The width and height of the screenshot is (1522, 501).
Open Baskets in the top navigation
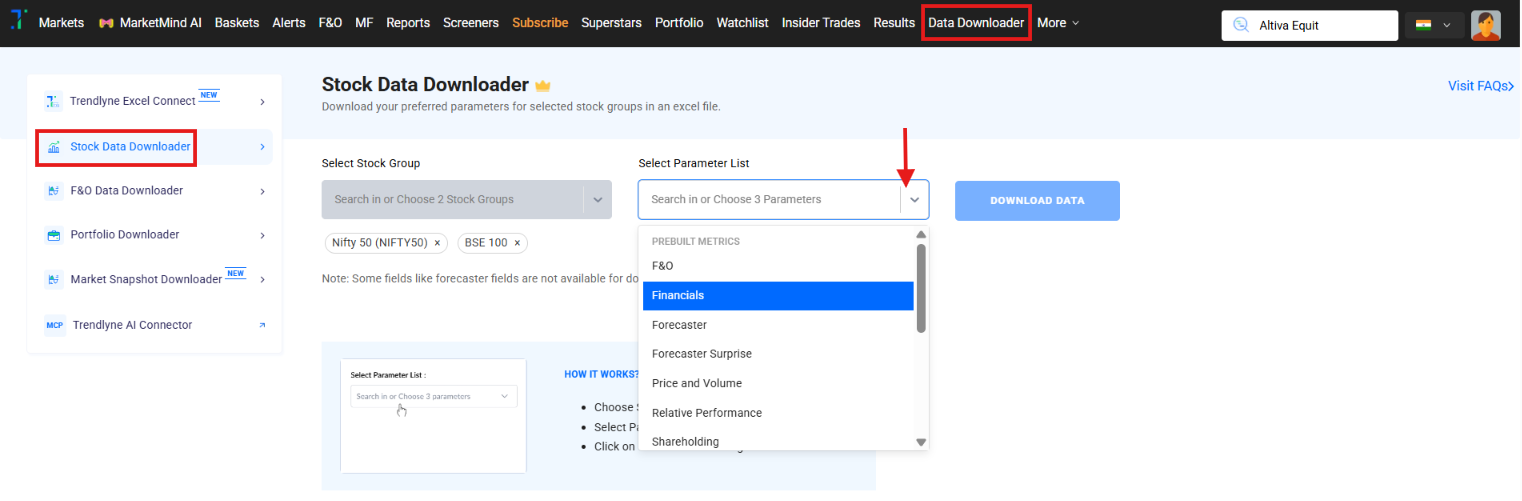tap(237, 22)
